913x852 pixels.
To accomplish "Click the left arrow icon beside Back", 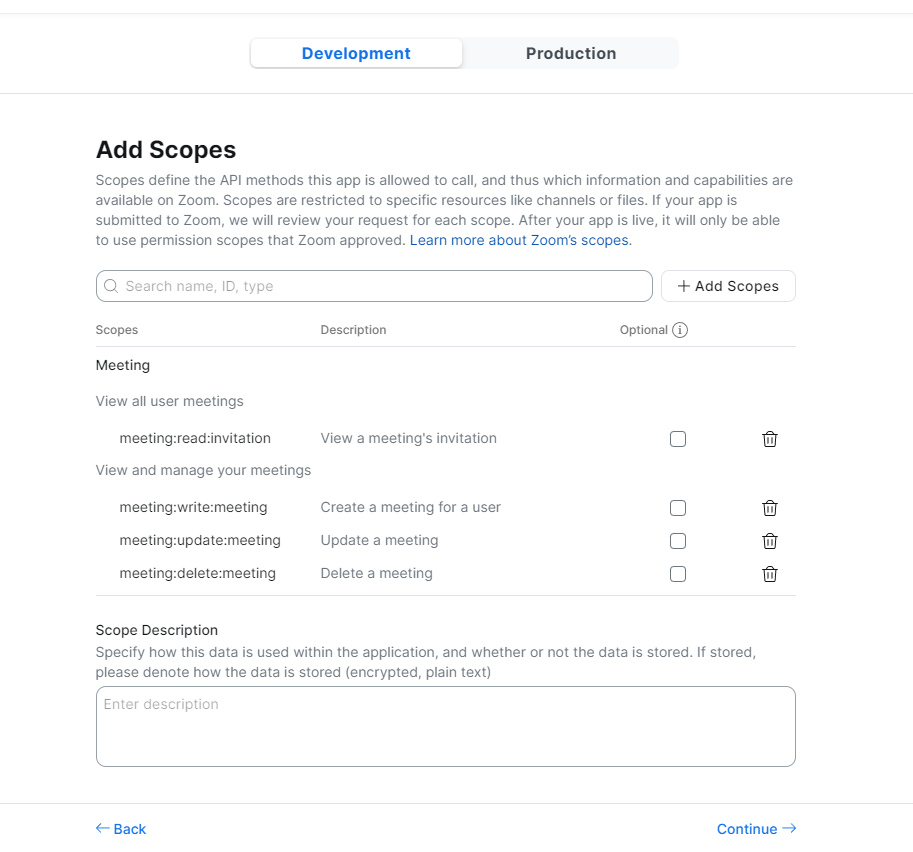I will coord(102,828).
